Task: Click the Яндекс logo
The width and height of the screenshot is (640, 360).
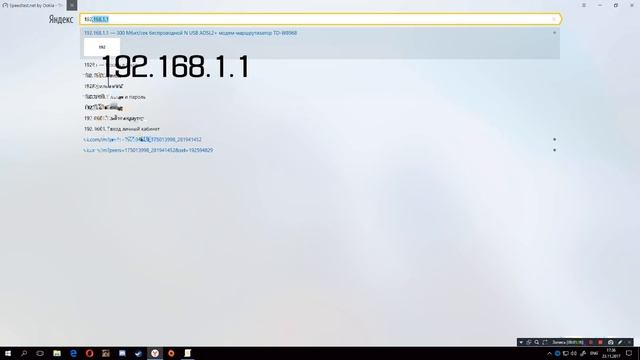Action: pos(61,19)
